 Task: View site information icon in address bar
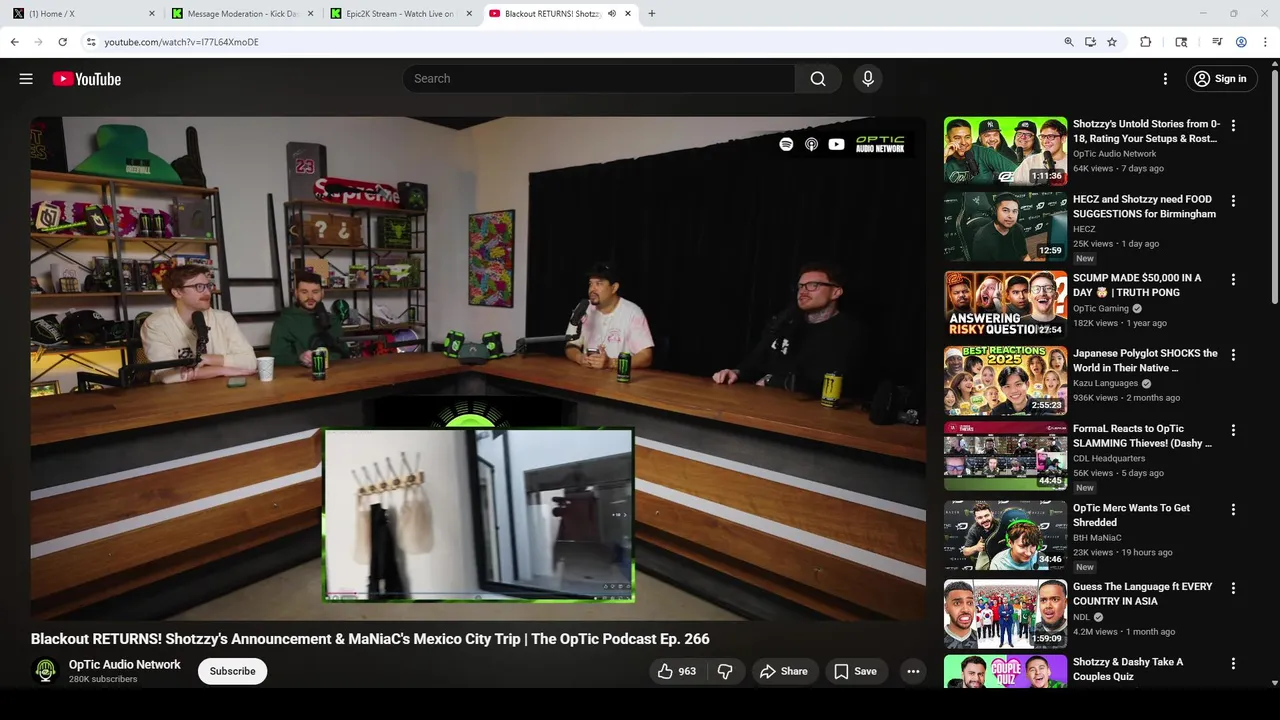point(90,42)
